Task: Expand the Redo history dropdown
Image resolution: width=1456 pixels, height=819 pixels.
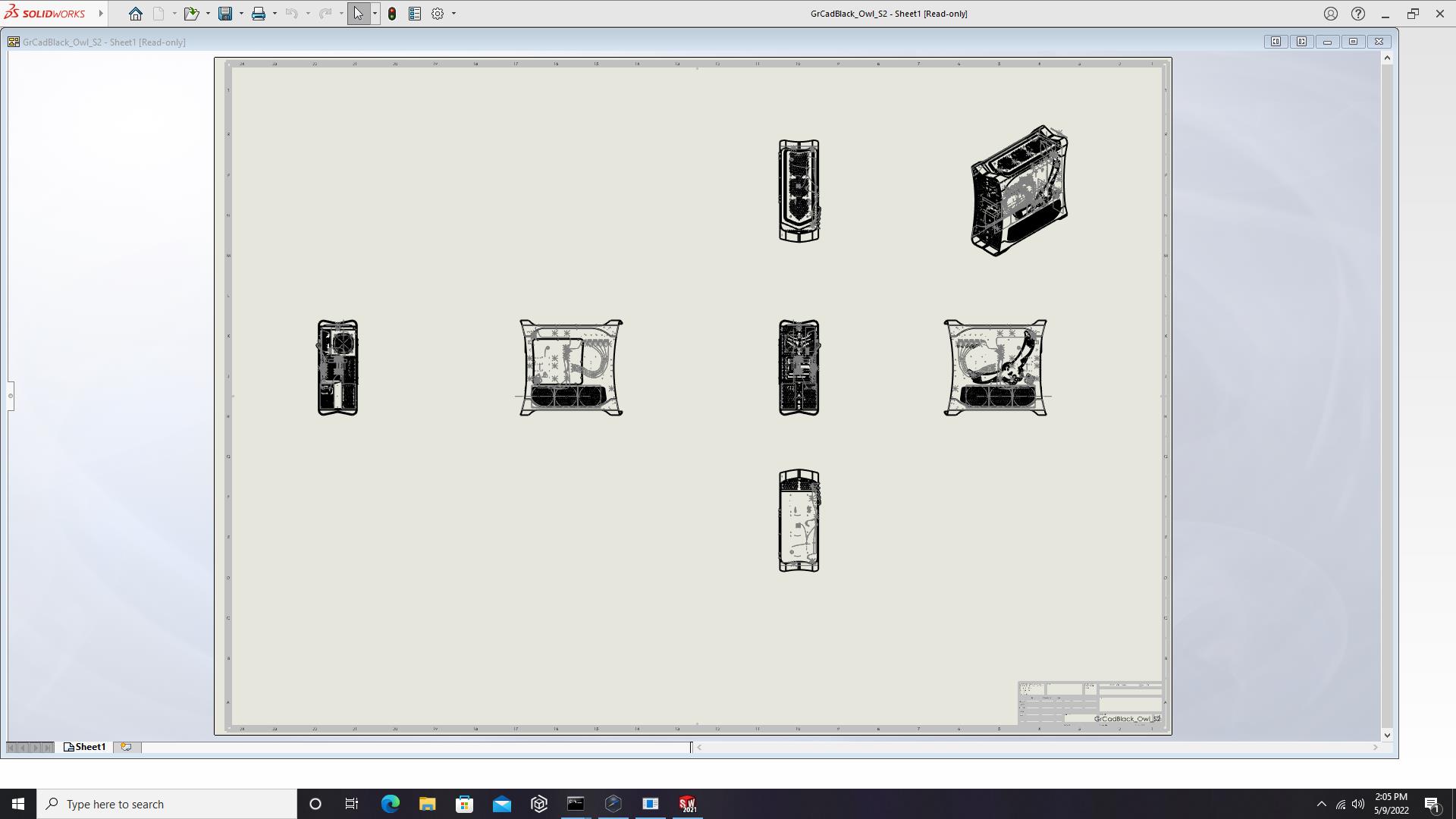Action: [341, 14]
